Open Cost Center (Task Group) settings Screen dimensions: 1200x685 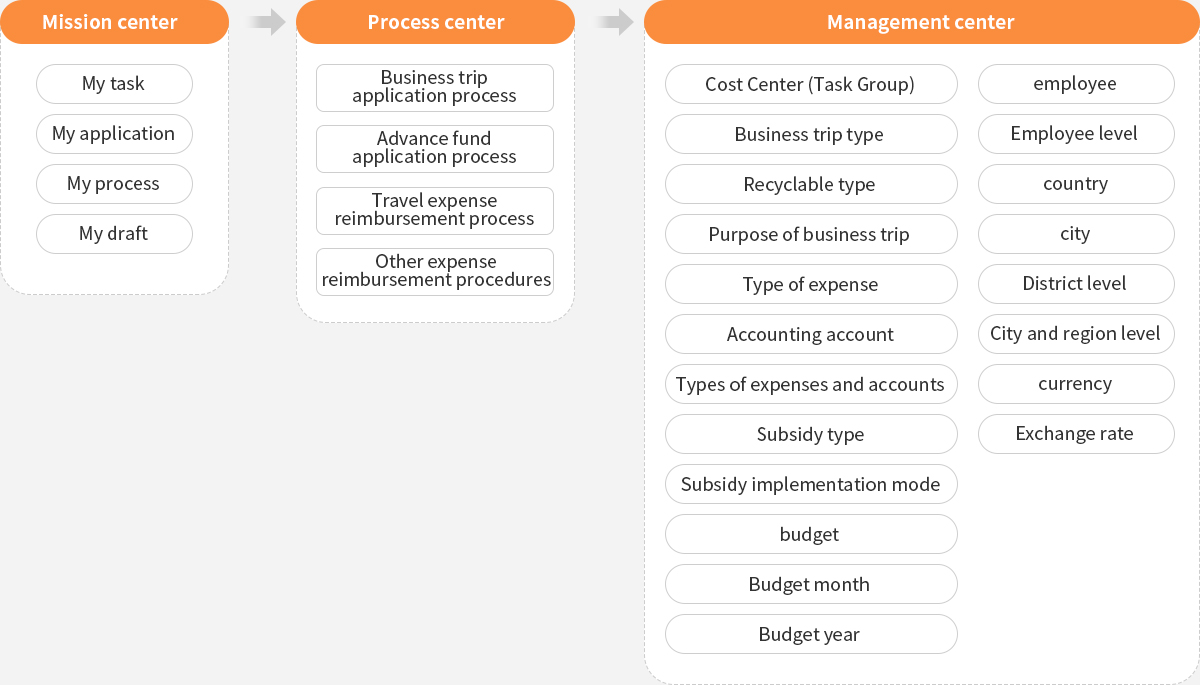(811, 84)
